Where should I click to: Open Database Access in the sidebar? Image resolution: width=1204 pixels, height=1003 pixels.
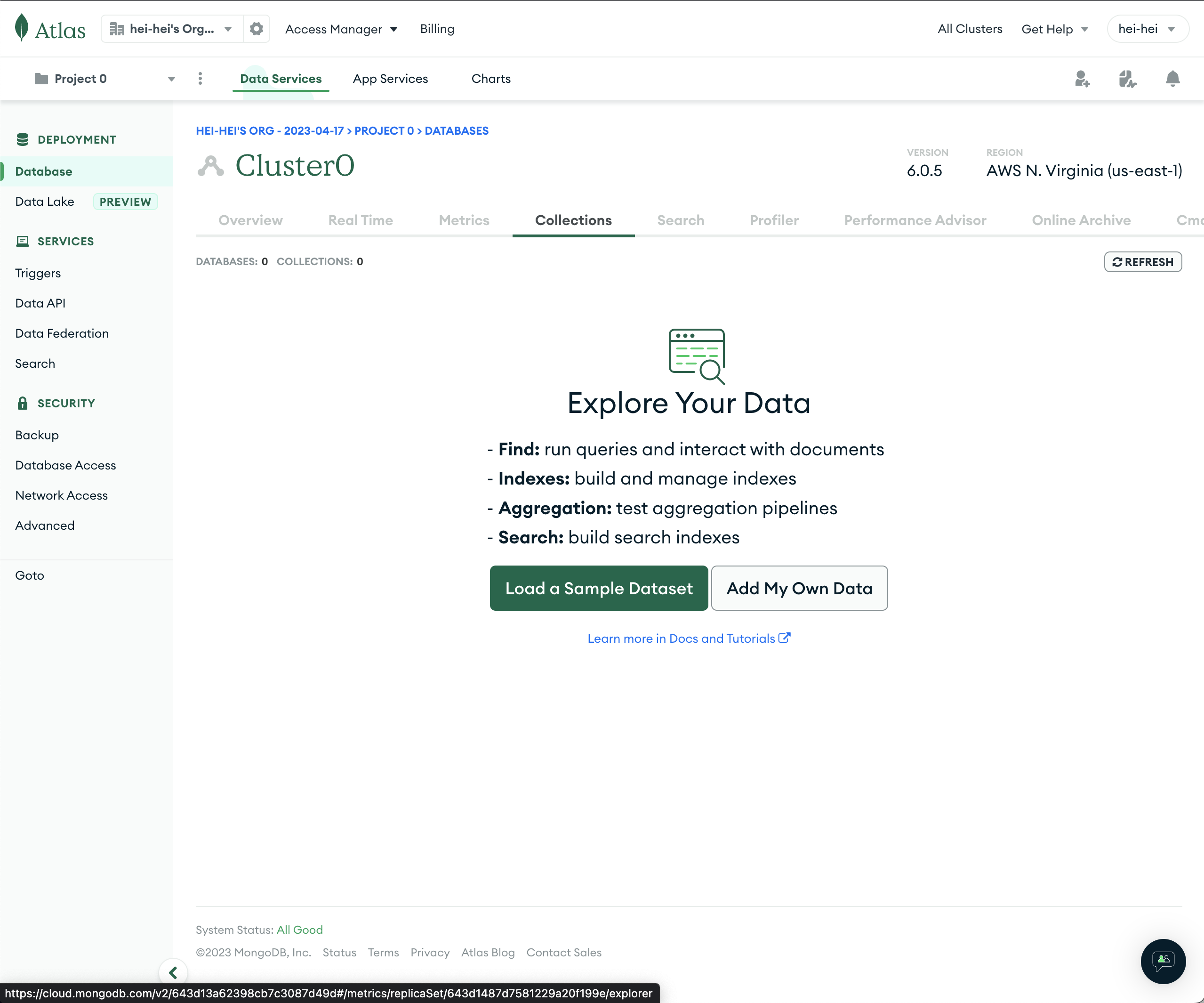(x=65, y=465)
